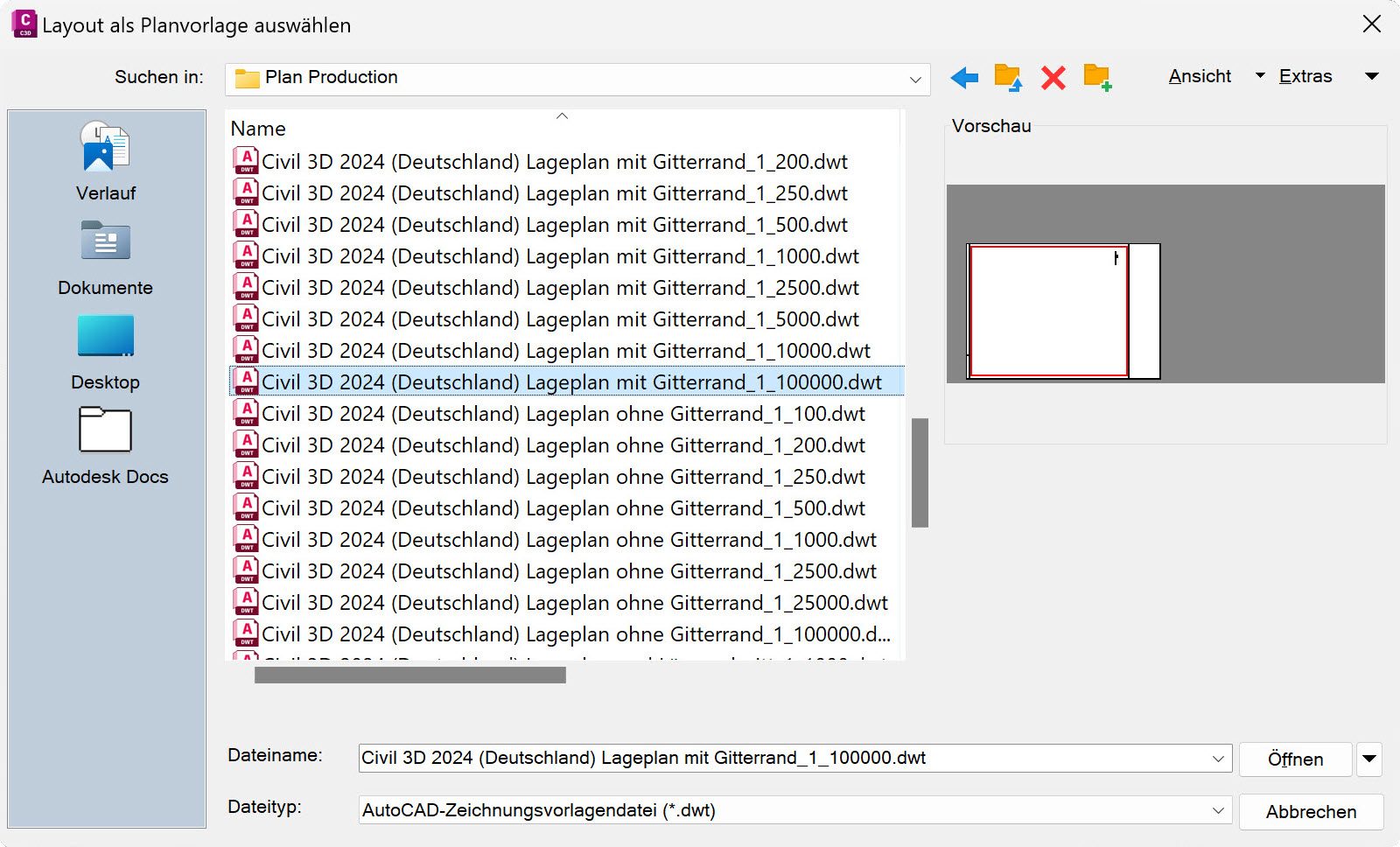Click the horizontal scrollbar under file list
This screenshot has width=1400, height=847.
(x=409, y=675)
